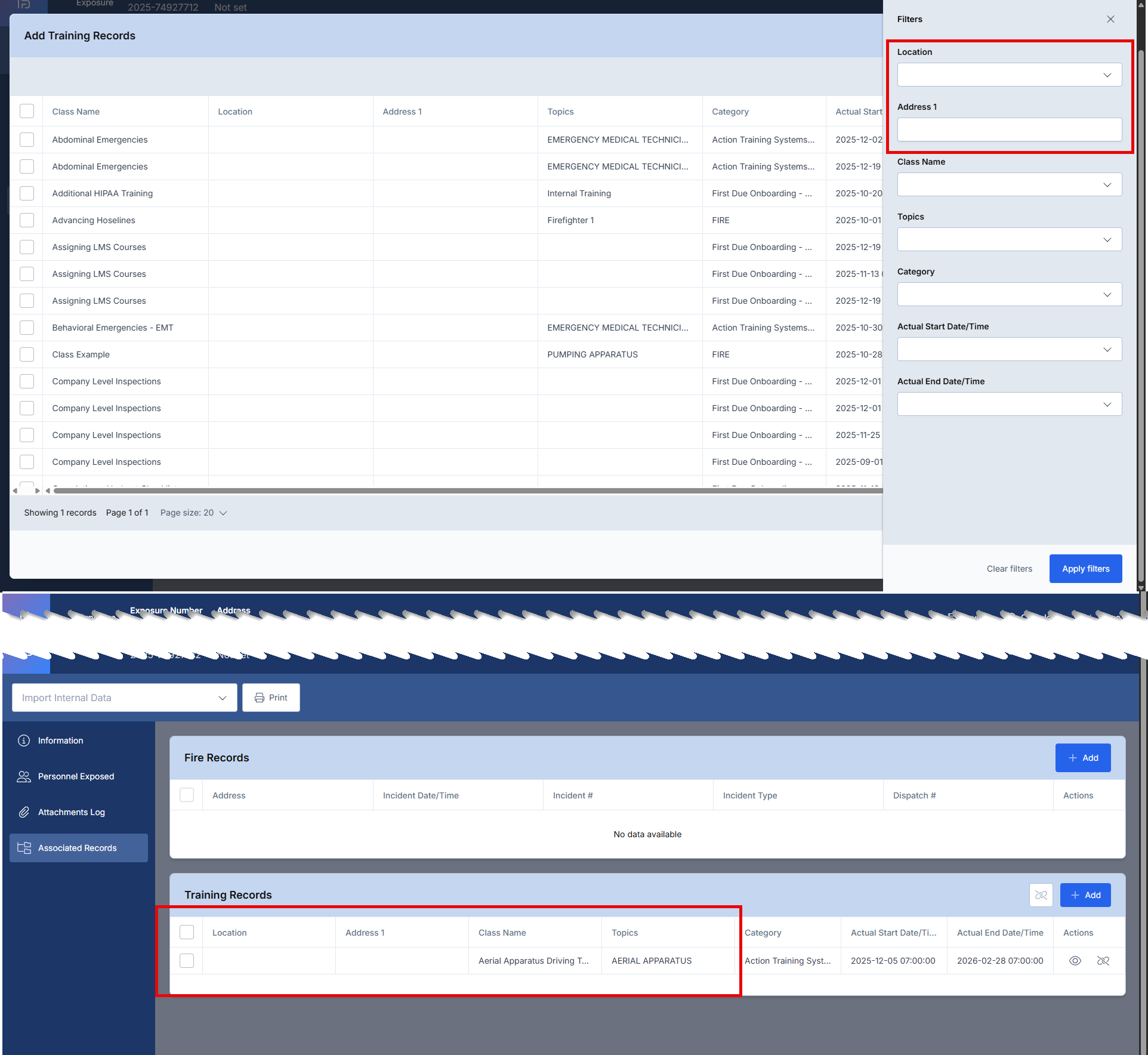The image size is (1148, 1055).
Task: Close the Filters panel with X
Action: tap(1110, 19)
